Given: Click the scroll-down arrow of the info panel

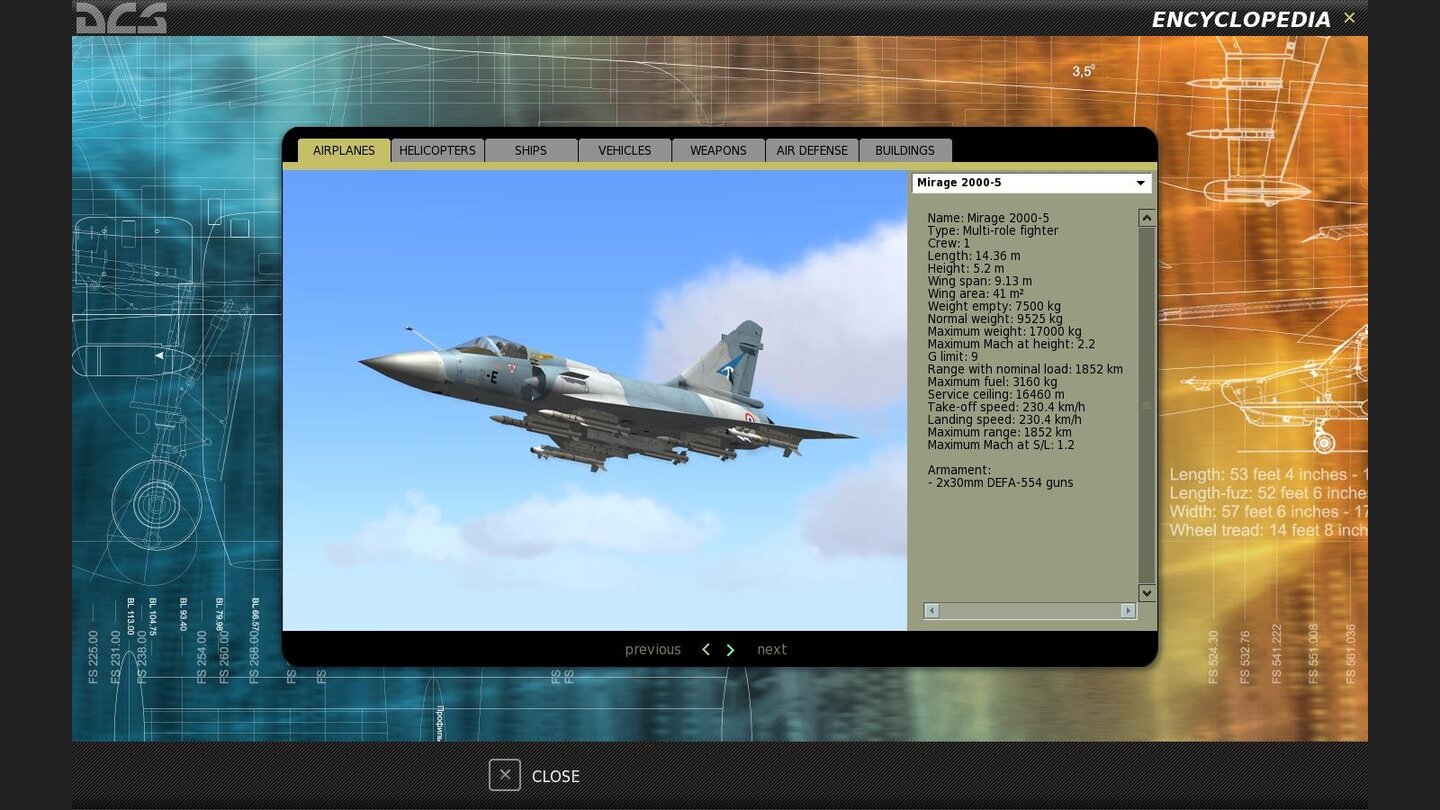Looking at the screenshot, I should pyautogui.click(x=1147, y=593).
